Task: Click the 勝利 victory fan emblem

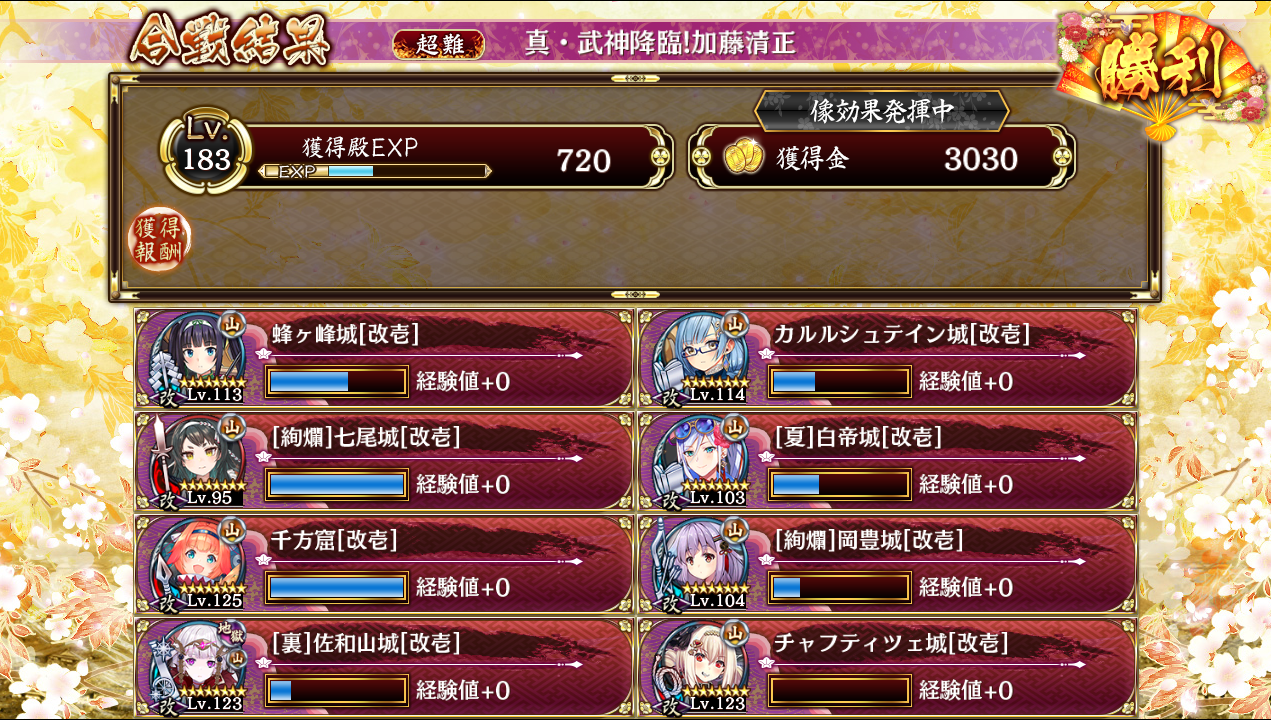Action: pyautogui.click(x=1160, y=72)
